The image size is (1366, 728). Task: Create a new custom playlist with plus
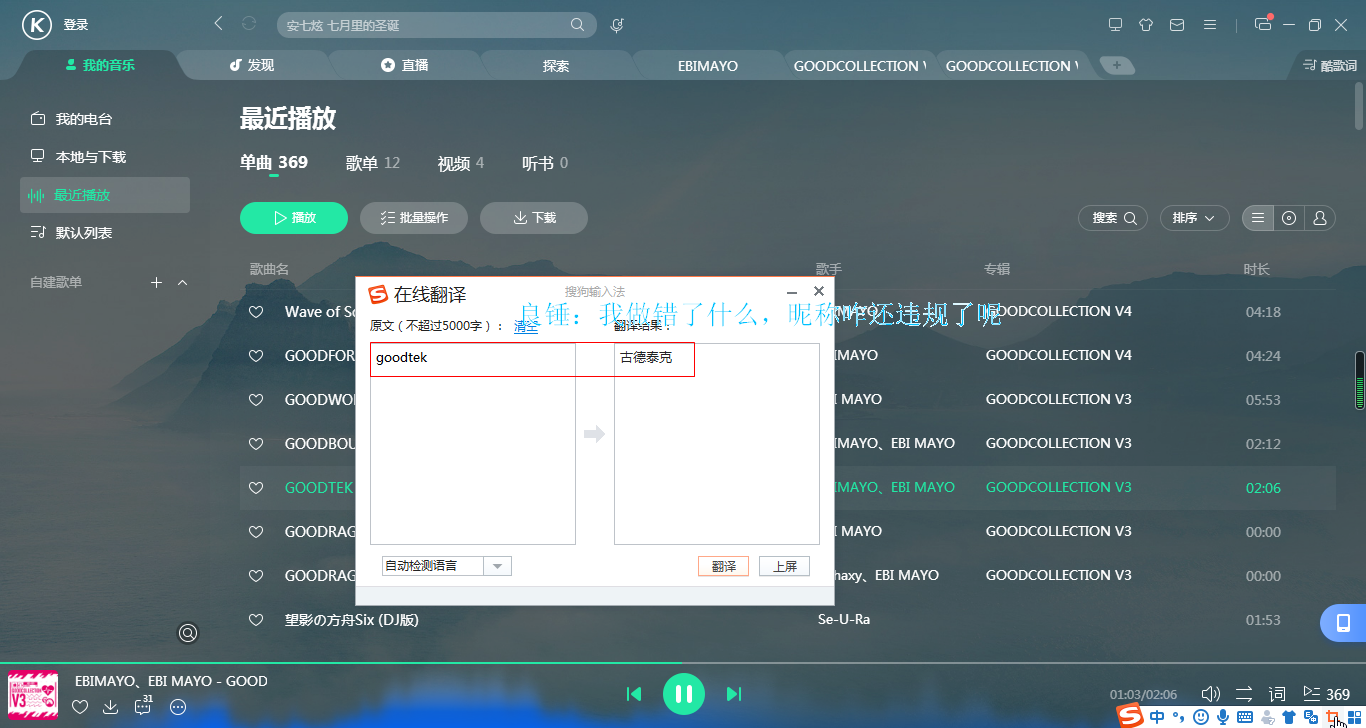pos(156,283)
